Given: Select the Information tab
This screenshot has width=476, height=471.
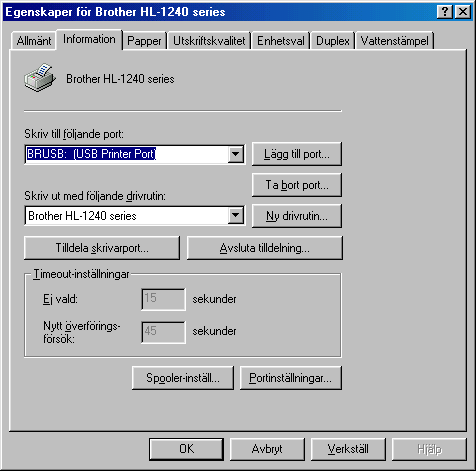Looking at the screenshot, I should coord(89,39).
